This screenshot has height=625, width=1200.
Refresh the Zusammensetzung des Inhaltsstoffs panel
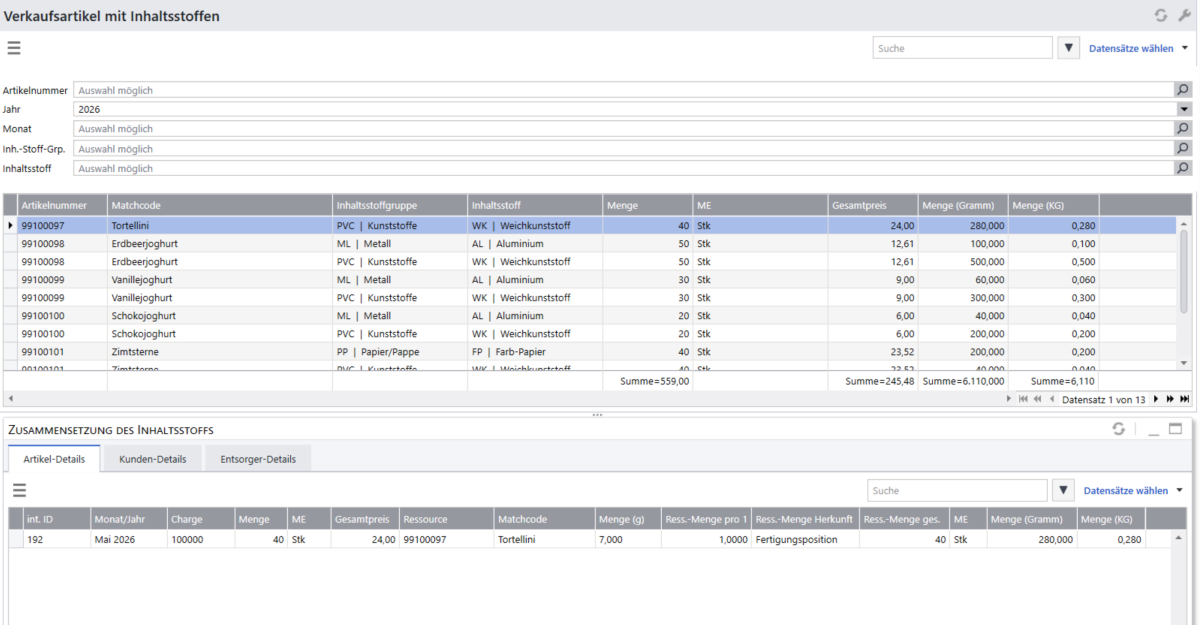coord(1119,429)
